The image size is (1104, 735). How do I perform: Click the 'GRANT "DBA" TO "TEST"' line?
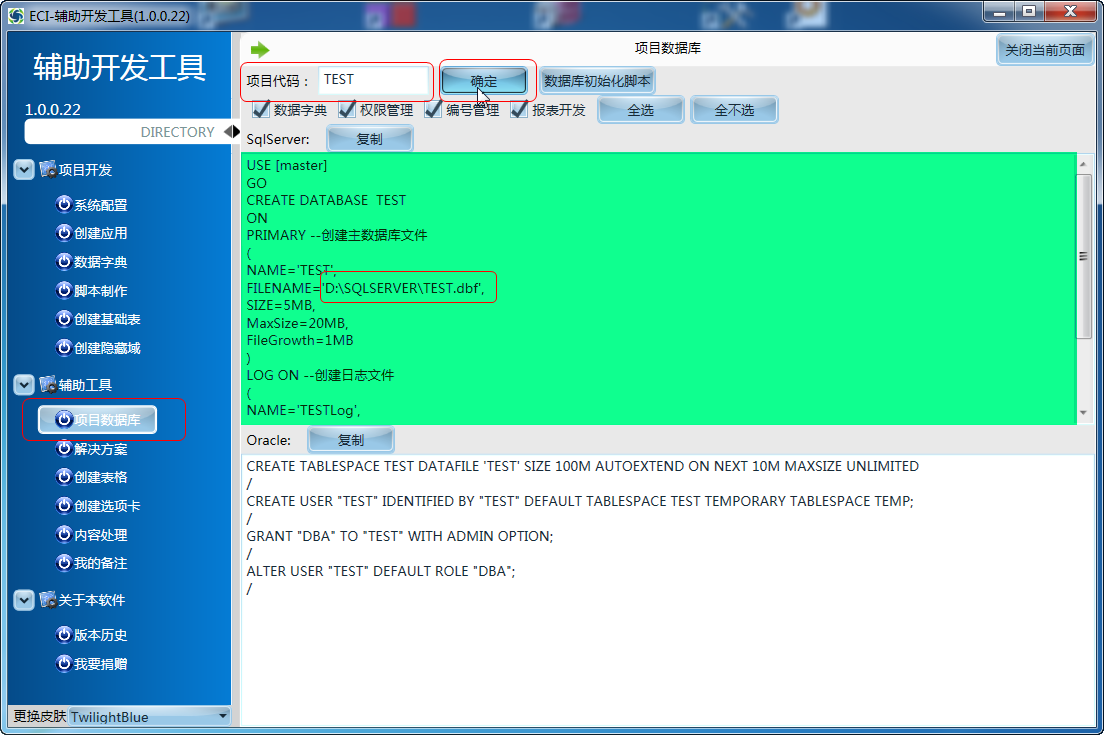(400, 536)
